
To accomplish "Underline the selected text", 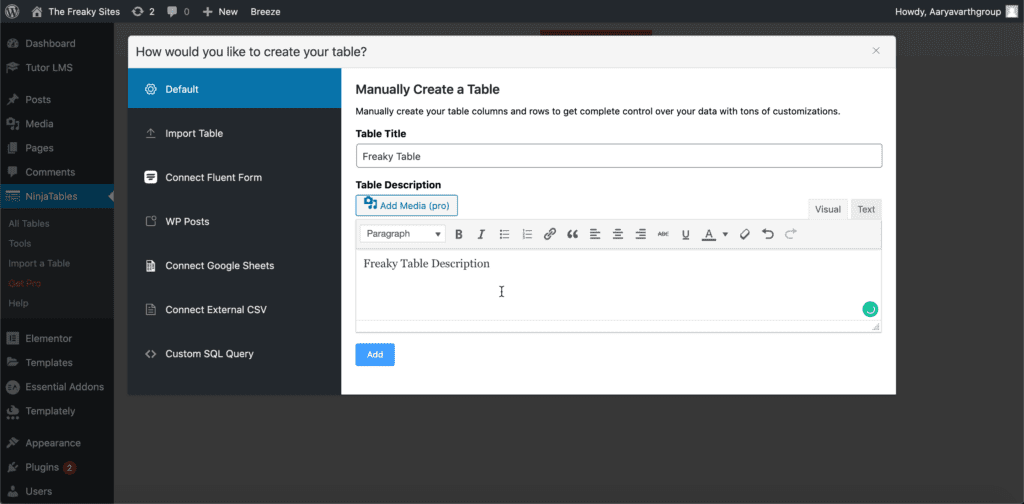I will point(686,234).
